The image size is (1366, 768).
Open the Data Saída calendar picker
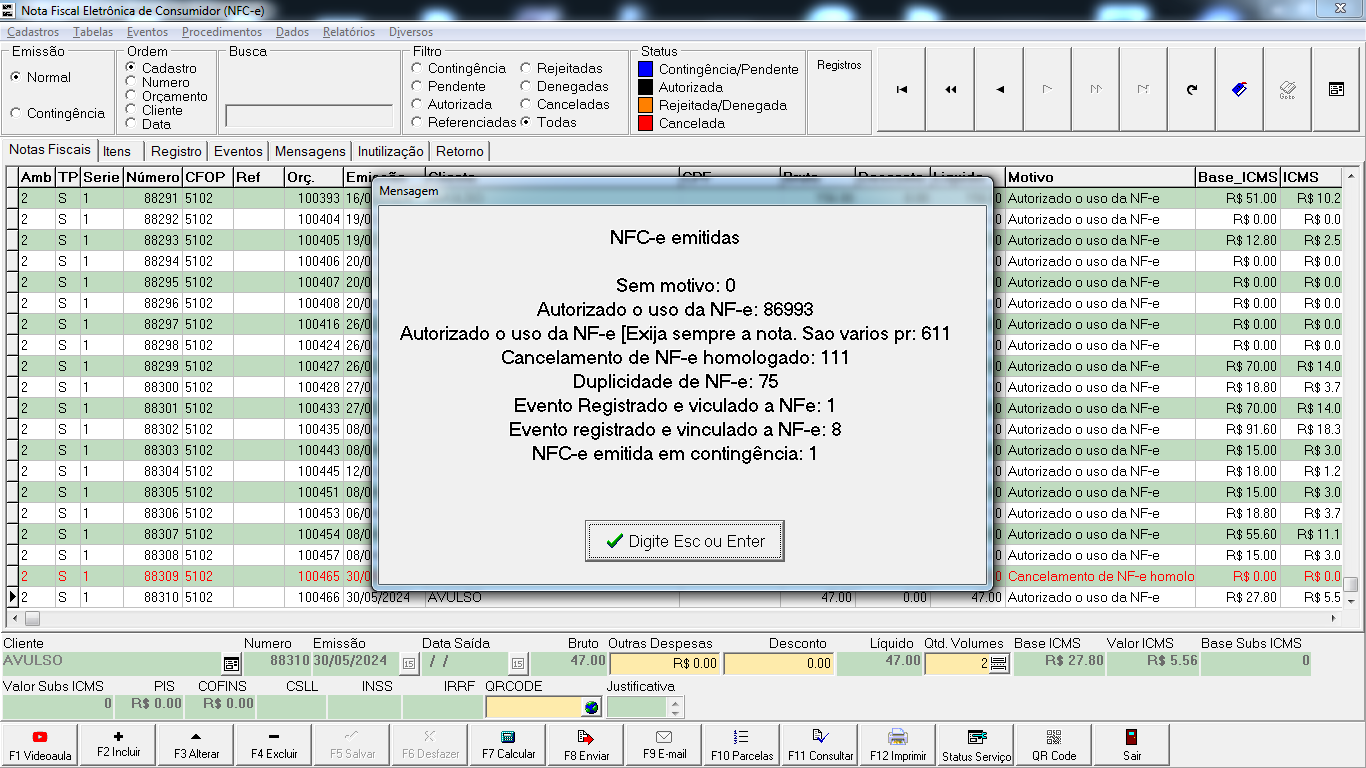tap(517, 663)
